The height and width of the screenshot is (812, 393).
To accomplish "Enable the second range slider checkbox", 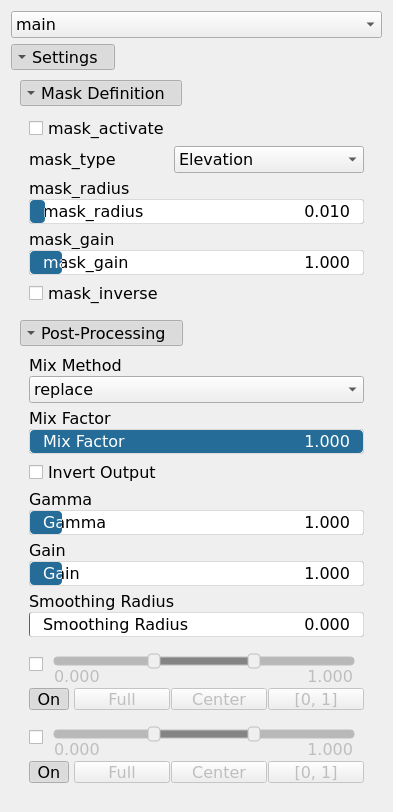I will pyautogui.click(x=36, y=737).
